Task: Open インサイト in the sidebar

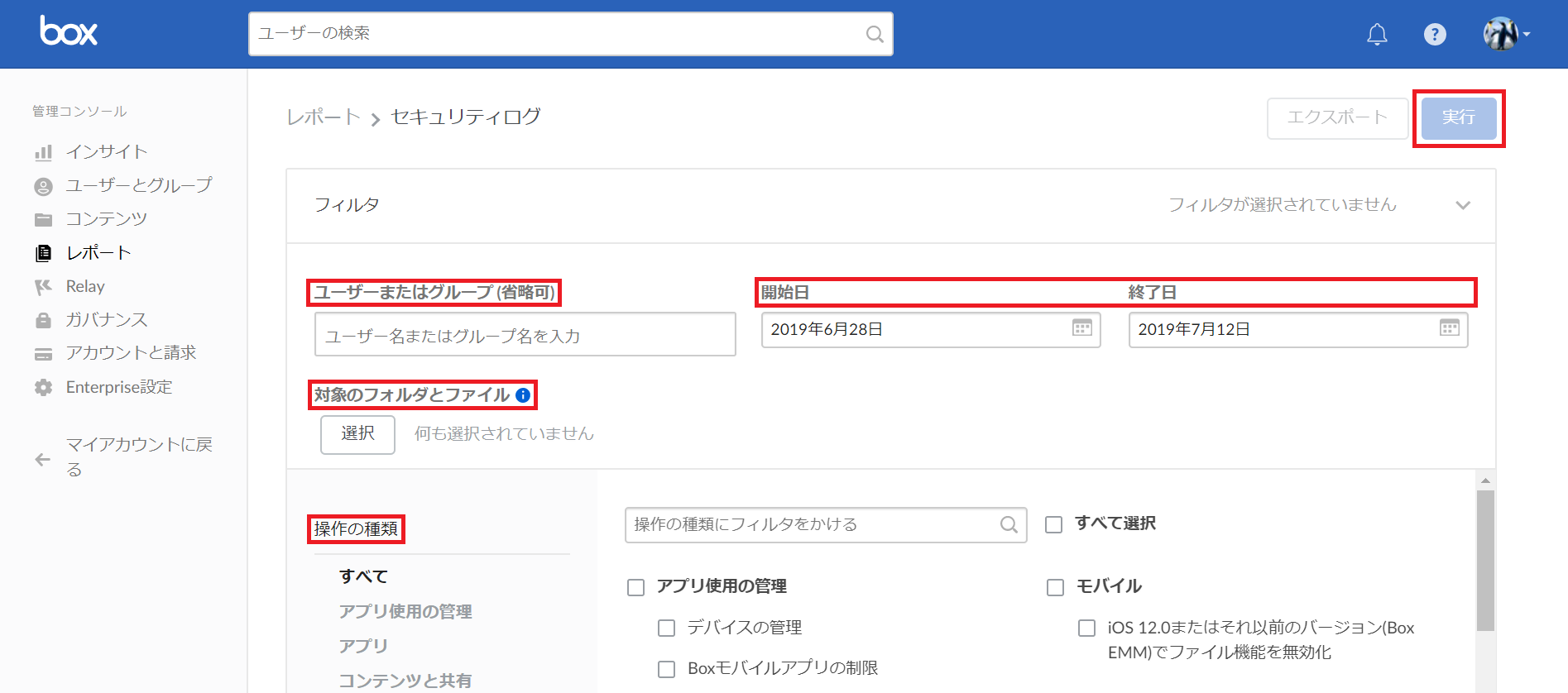Action: point(107,152)
